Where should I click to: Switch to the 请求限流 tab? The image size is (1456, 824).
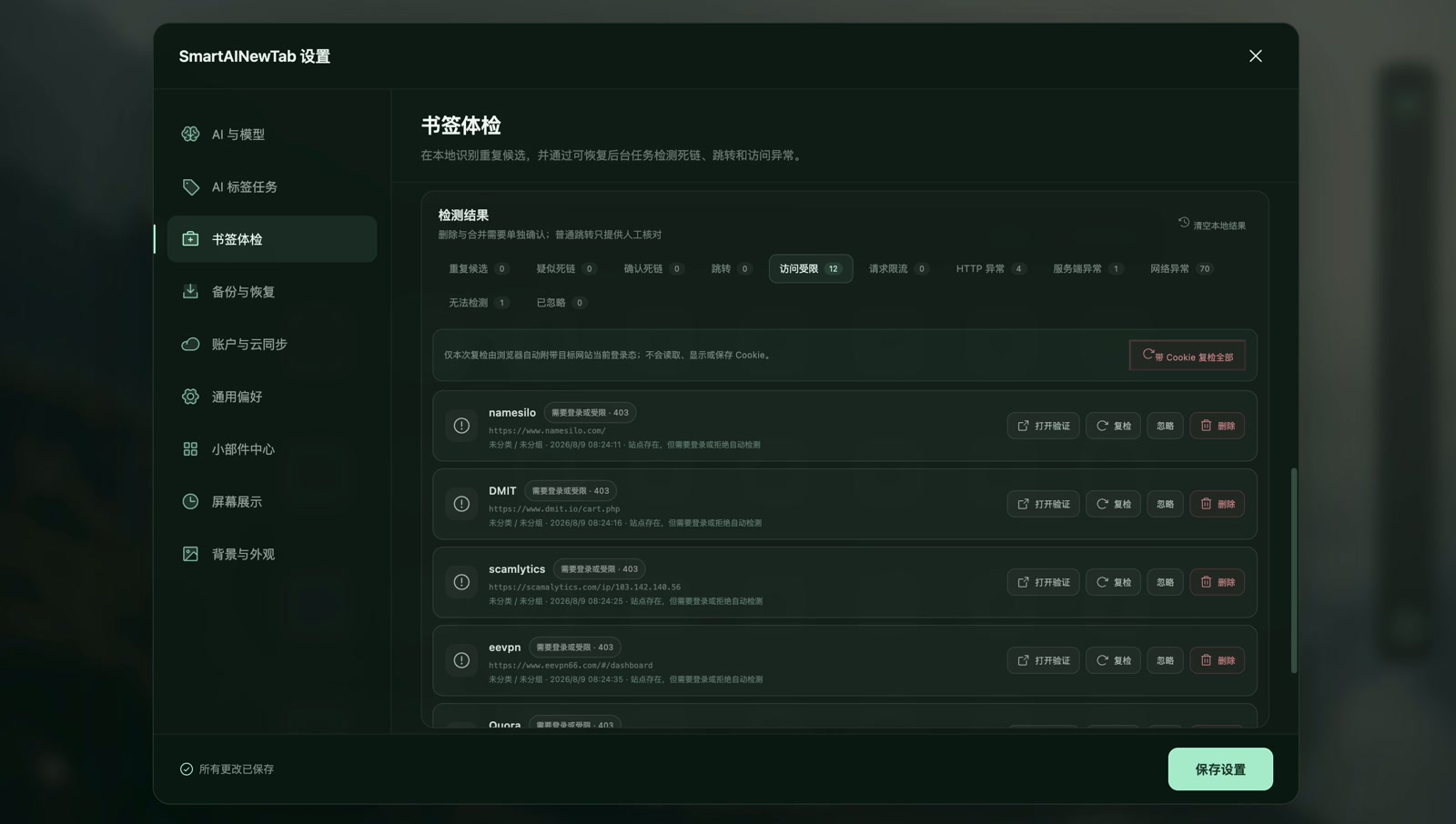[x=898, y=269]
